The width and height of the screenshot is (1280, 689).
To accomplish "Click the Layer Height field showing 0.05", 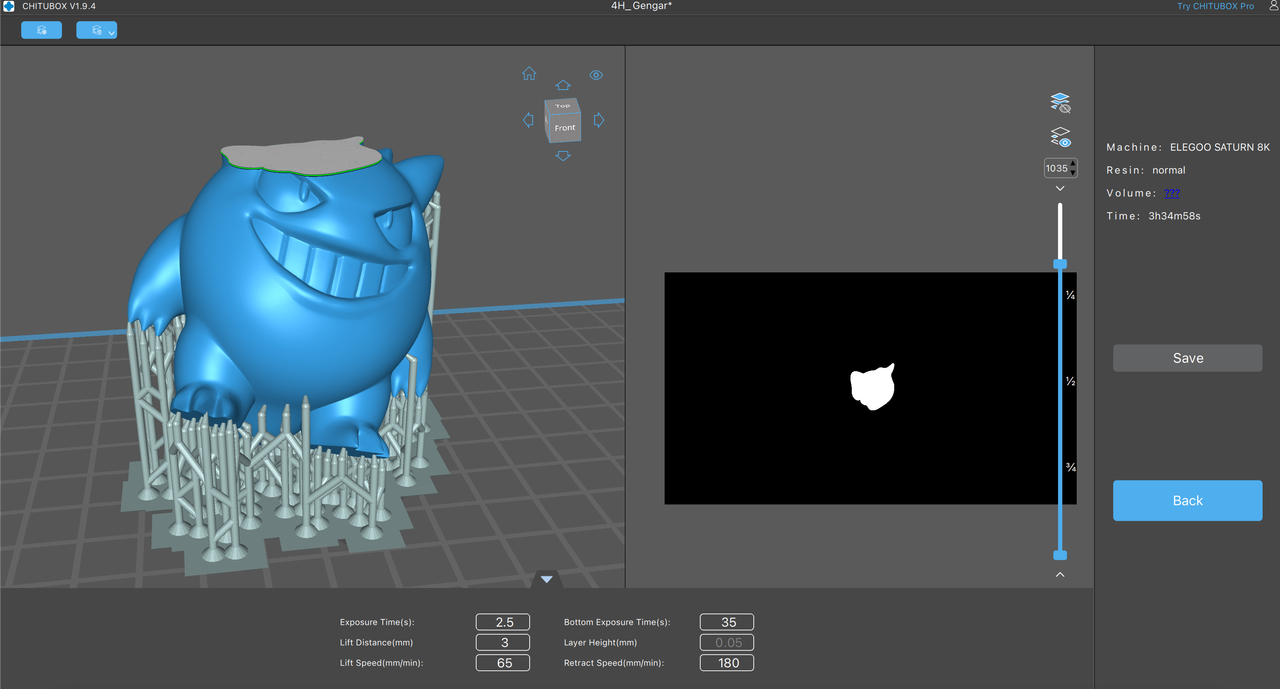I will tap(727, 642).
